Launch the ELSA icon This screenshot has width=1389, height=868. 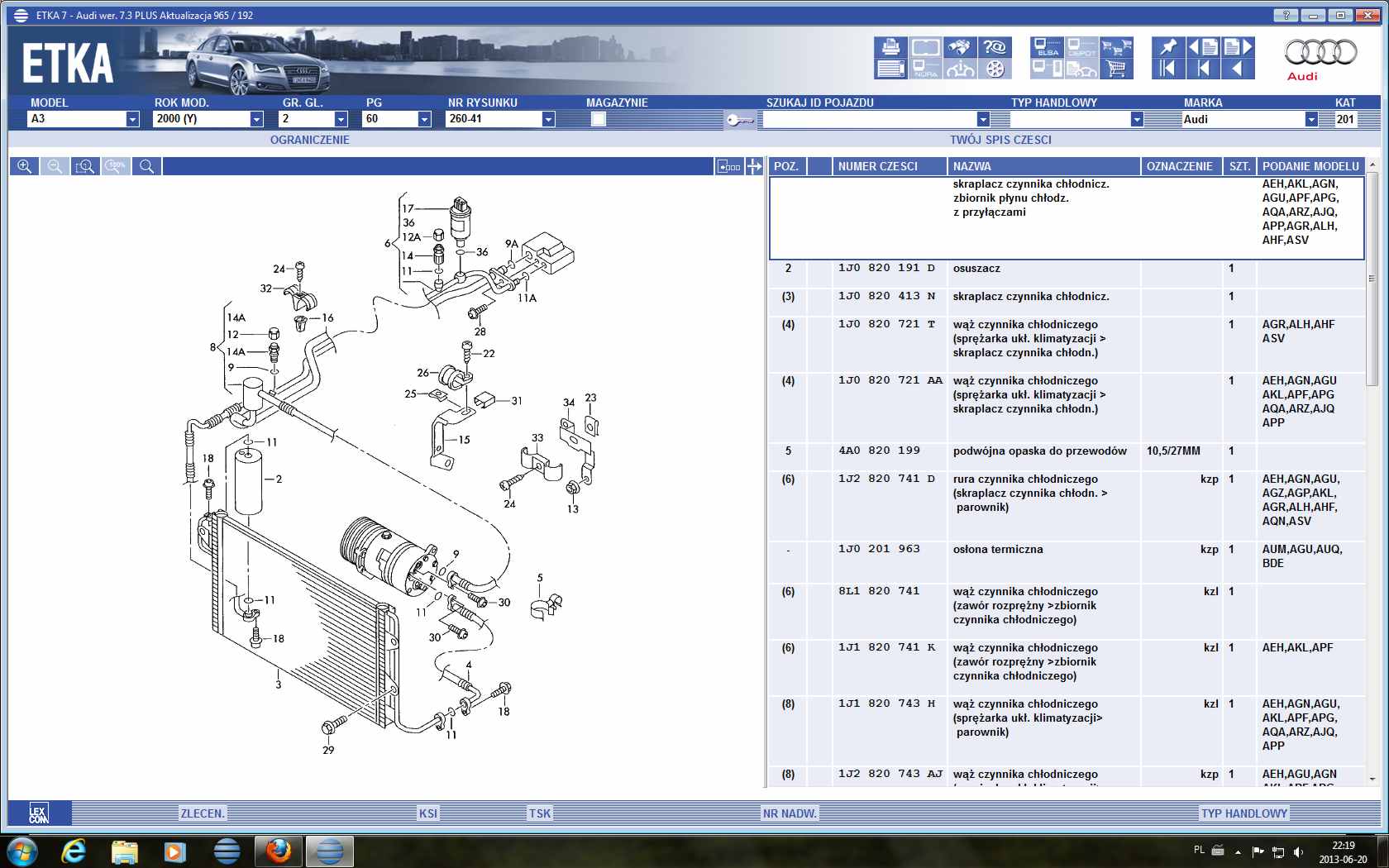(x=1047, y=47)
